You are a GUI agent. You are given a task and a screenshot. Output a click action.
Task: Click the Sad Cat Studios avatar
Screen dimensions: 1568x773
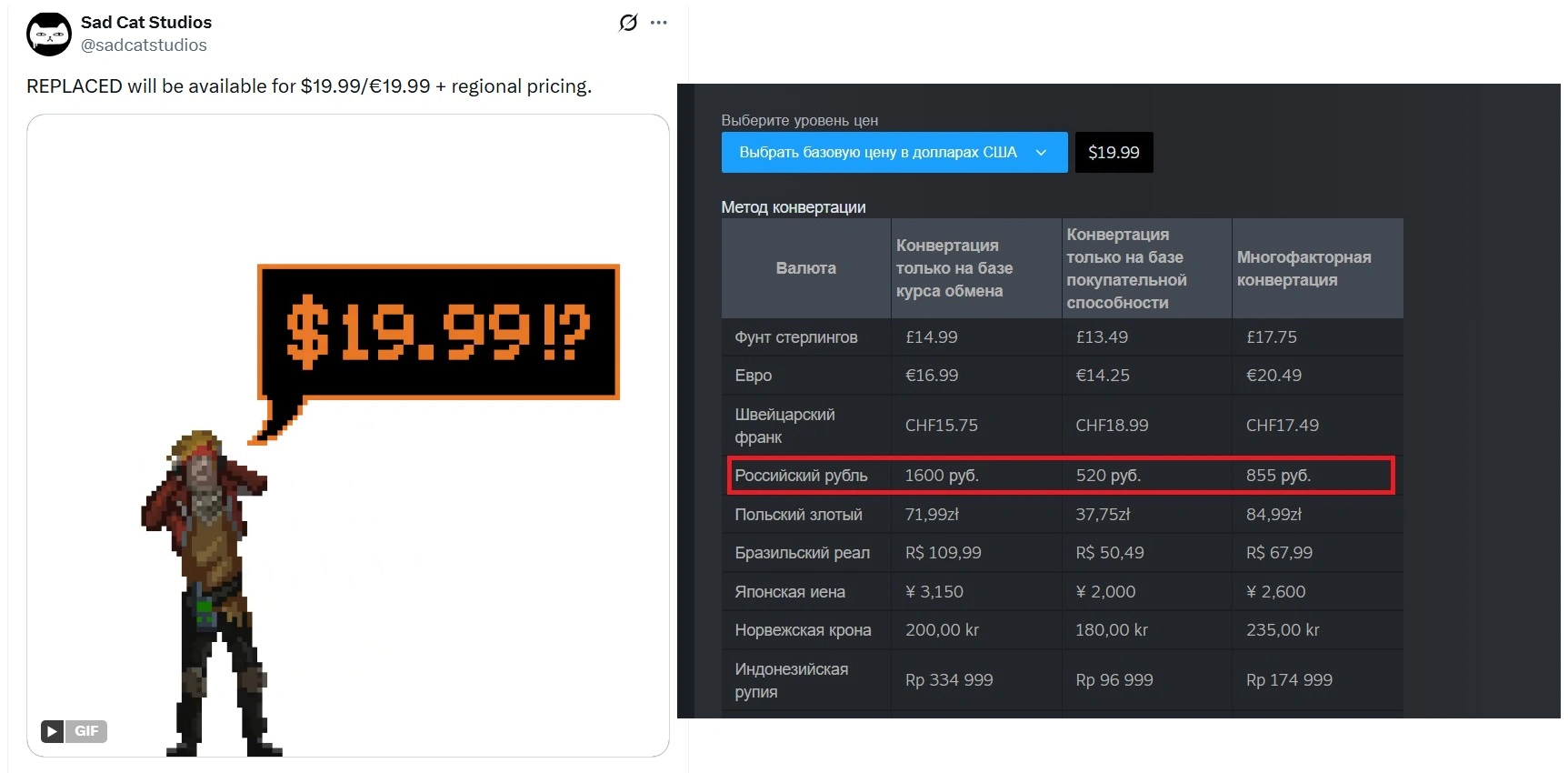coord(49,35)
